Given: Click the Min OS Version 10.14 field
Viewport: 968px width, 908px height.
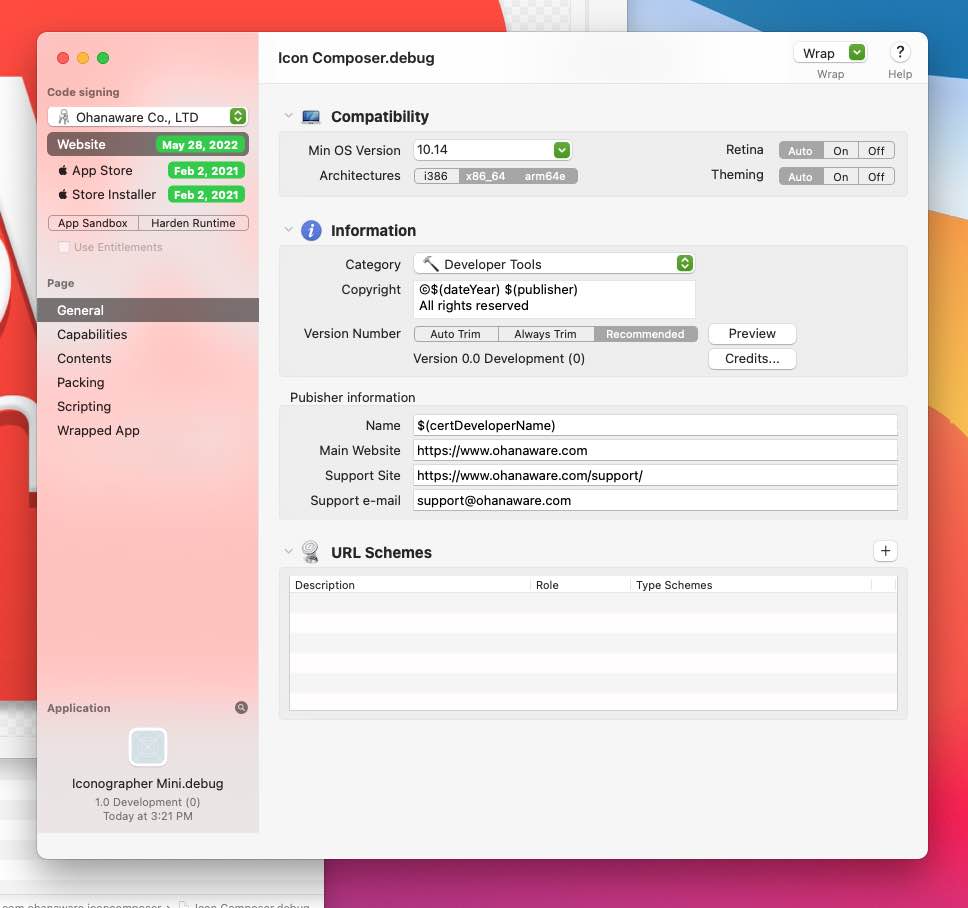Looking at the screenshot, I should click(x=484, y=150).
